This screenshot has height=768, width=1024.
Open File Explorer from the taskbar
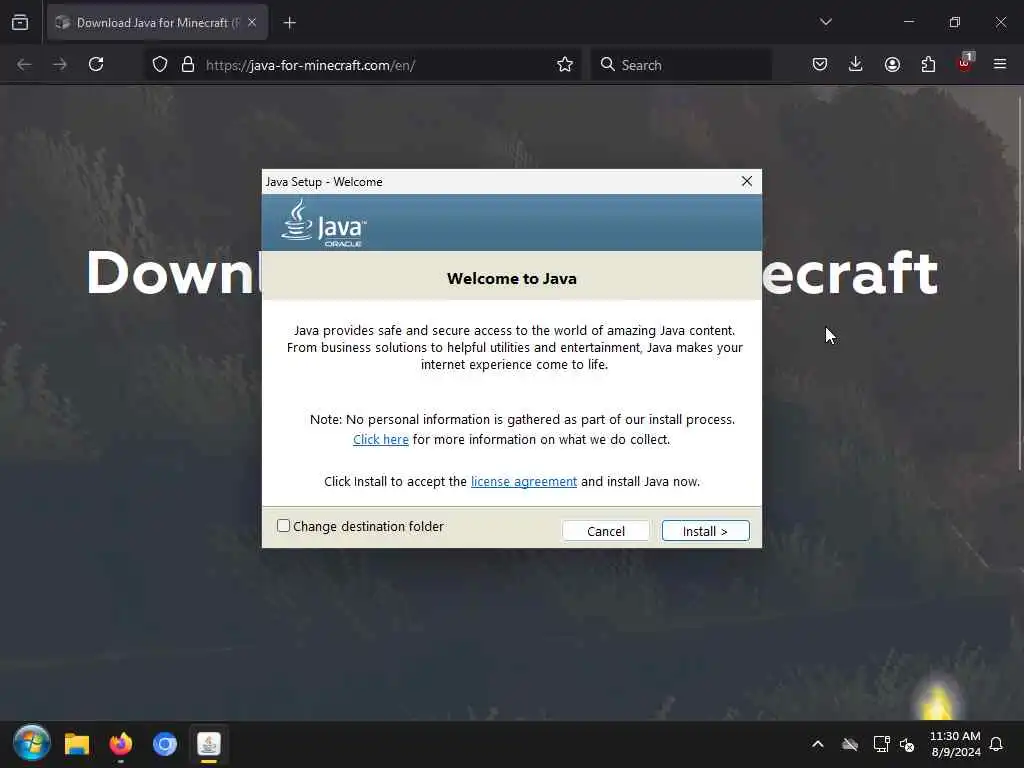point(76,744)
